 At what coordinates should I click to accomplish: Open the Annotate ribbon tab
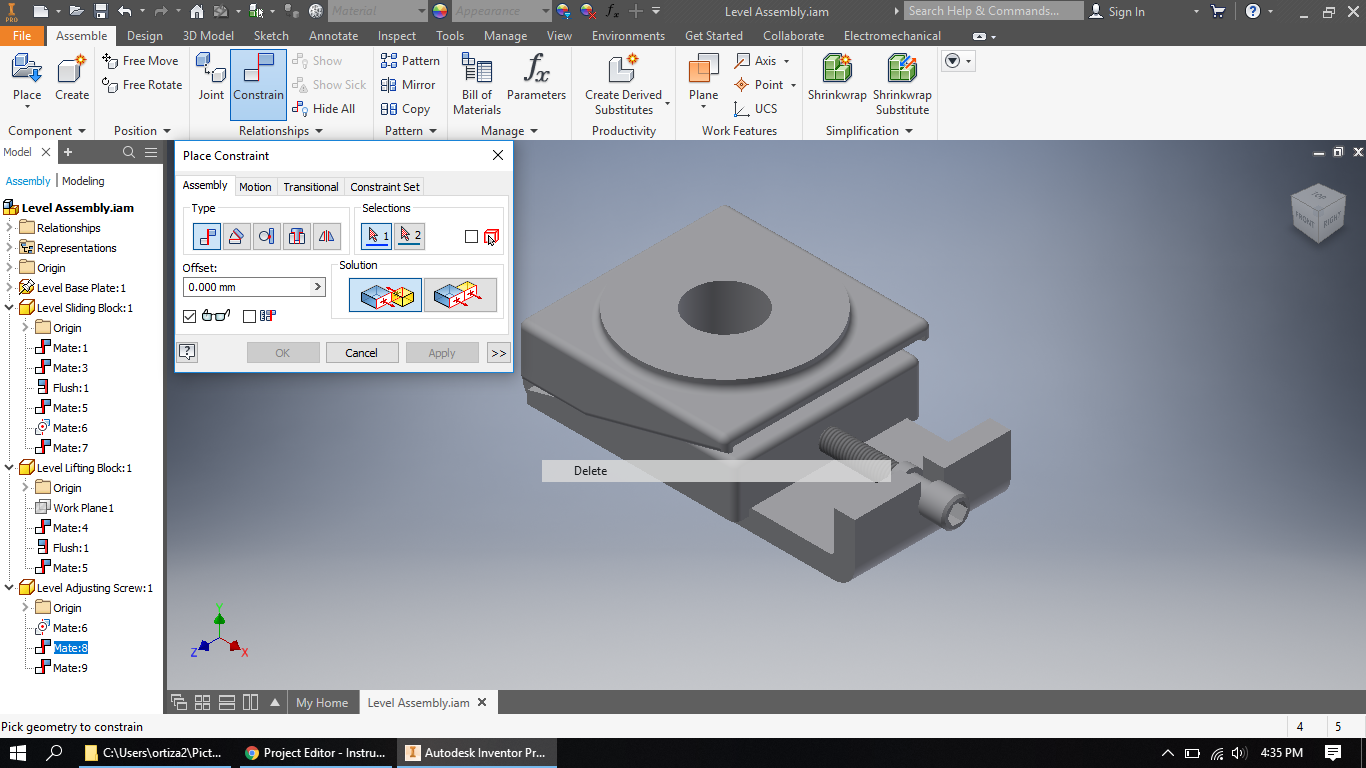pyautogui.click(x=333, y=35)
